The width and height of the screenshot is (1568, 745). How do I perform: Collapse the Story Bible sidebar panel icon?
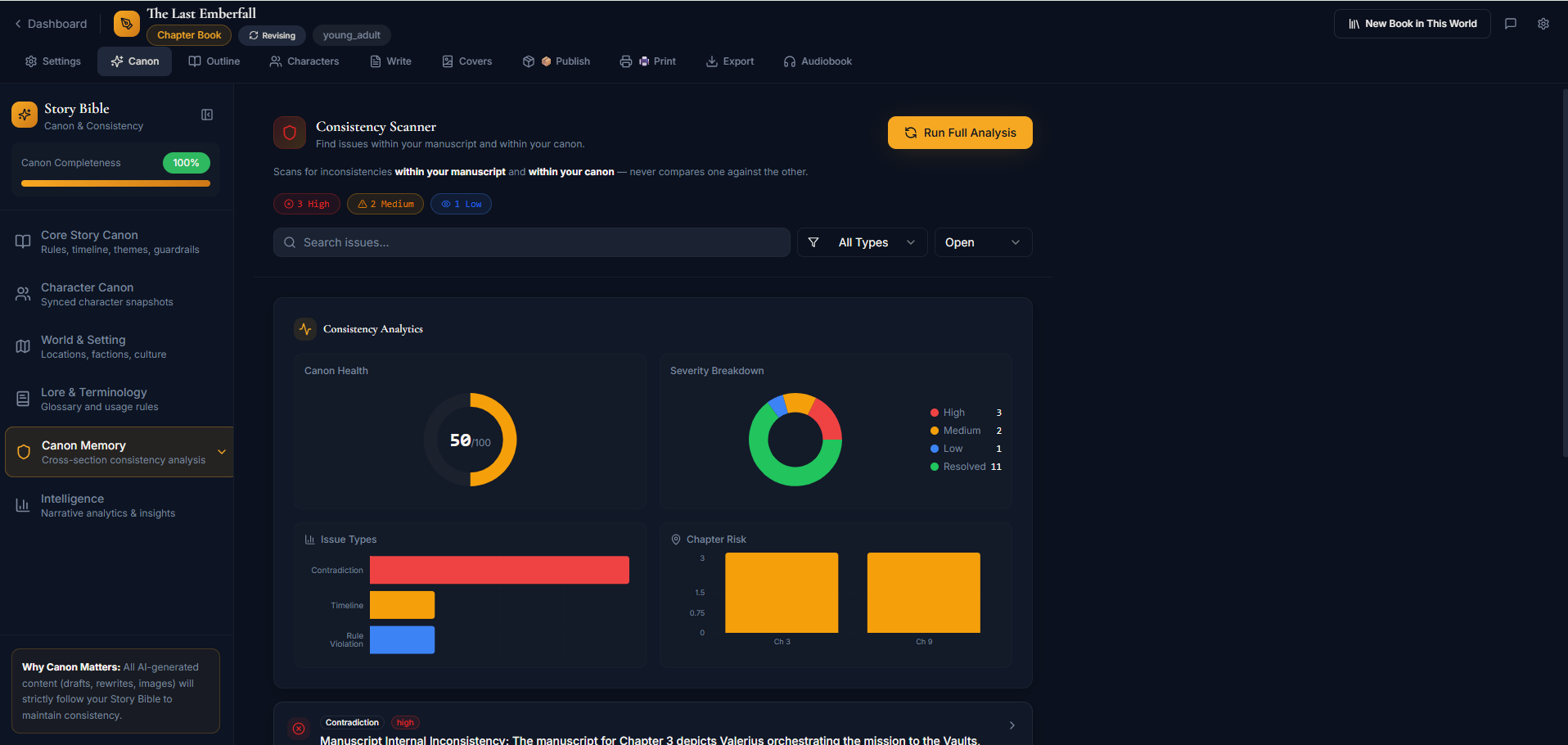207,115
